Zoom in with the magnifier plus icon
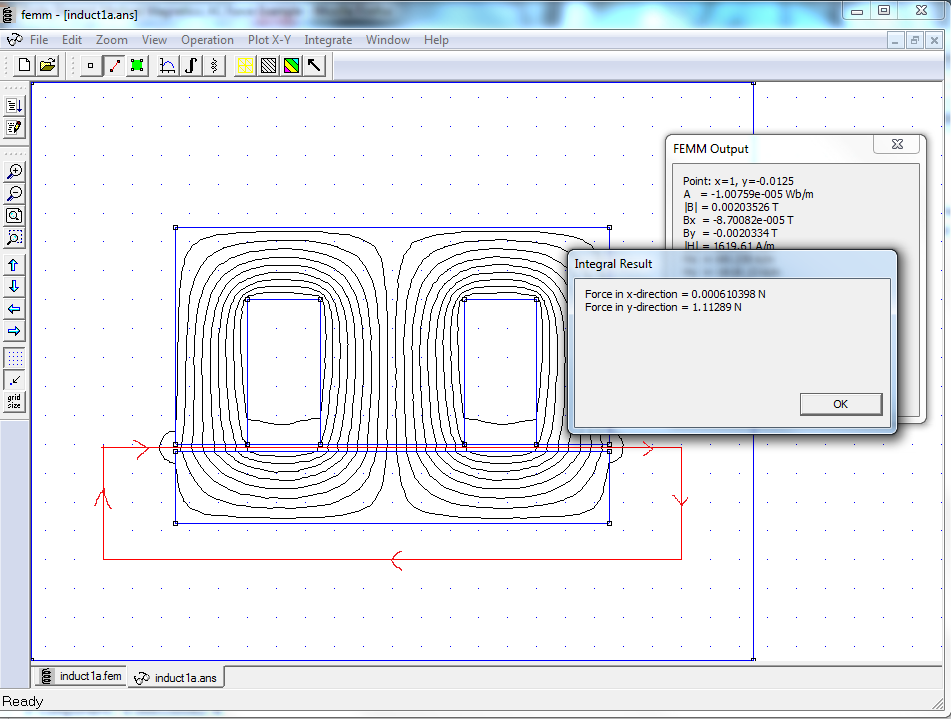951x719 pixels. point(14,172)
